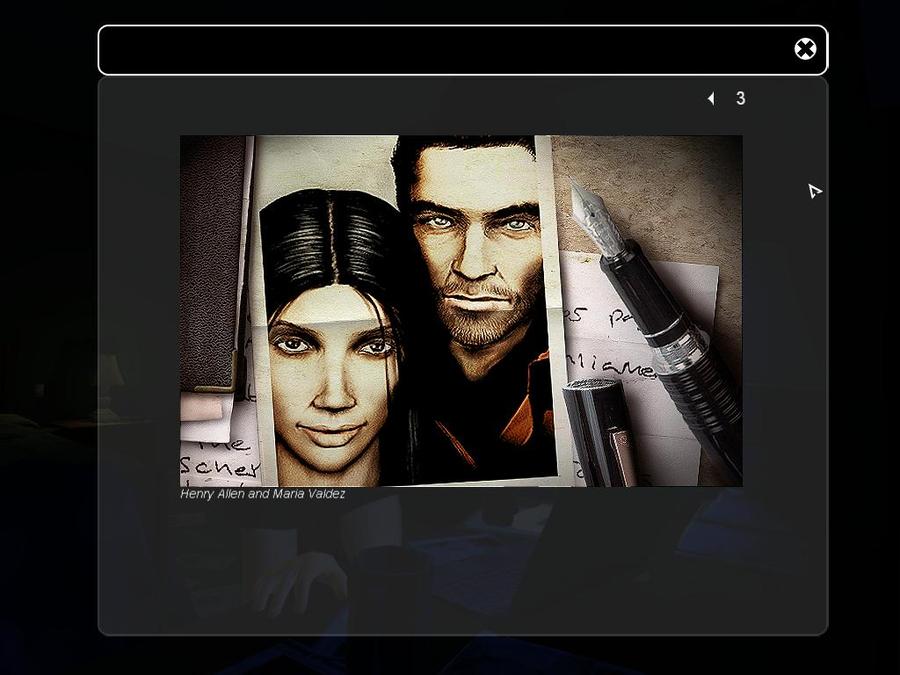Go to the previous page using the left arrow
The height and width of the screenshot is (675, 900).
tap(711, 99)
